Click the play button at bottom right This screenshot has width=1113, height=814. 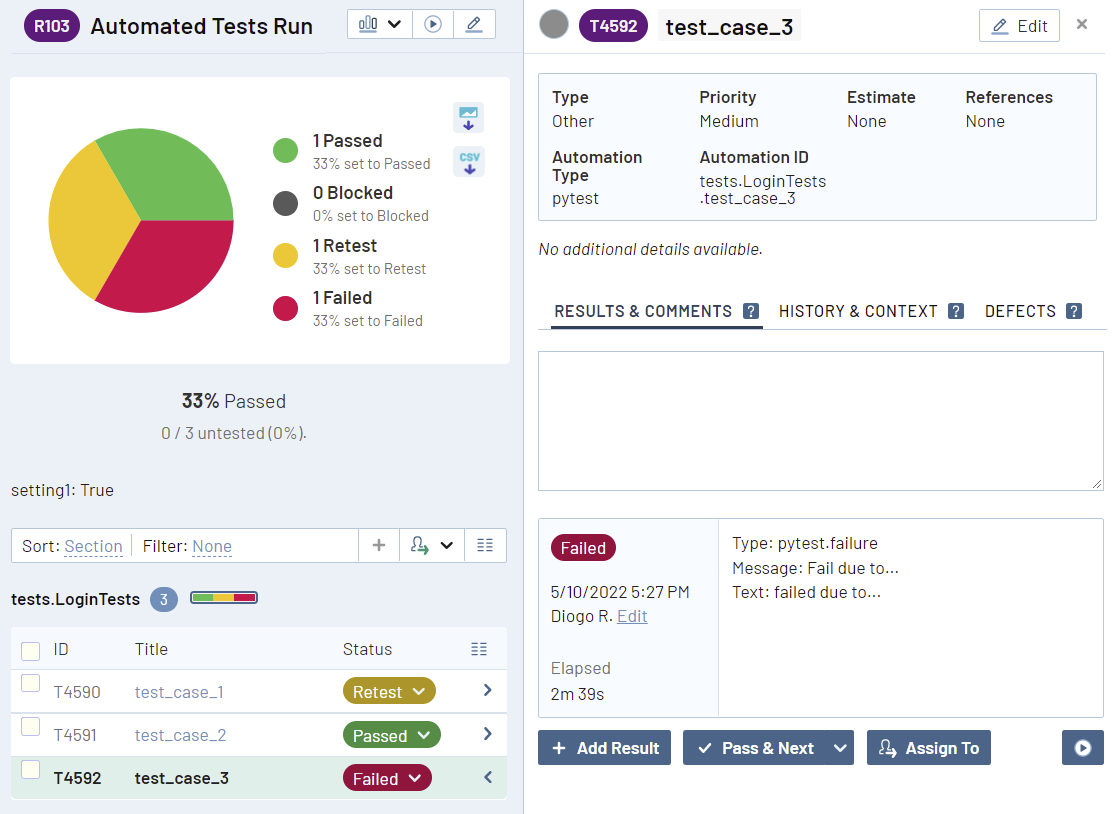click(x=1082, y=748)
